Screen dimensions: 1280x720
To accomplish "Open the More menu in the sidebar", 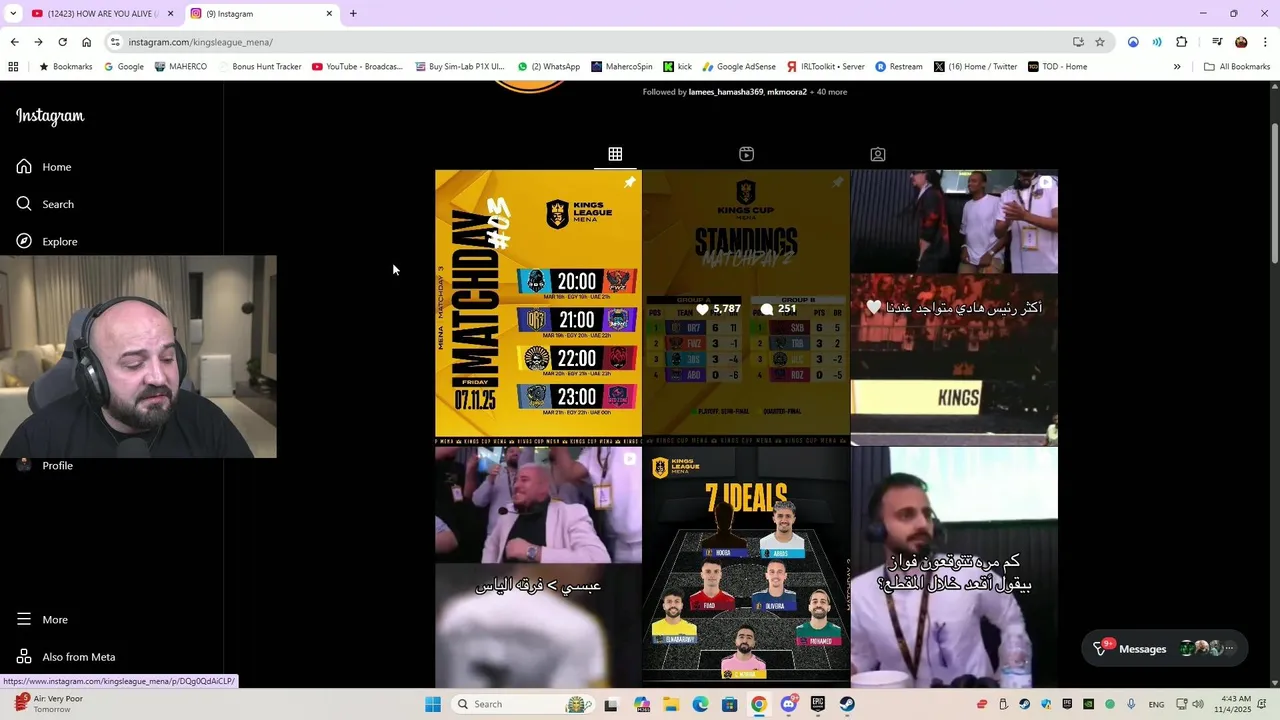I will click(x=42, y=620).
